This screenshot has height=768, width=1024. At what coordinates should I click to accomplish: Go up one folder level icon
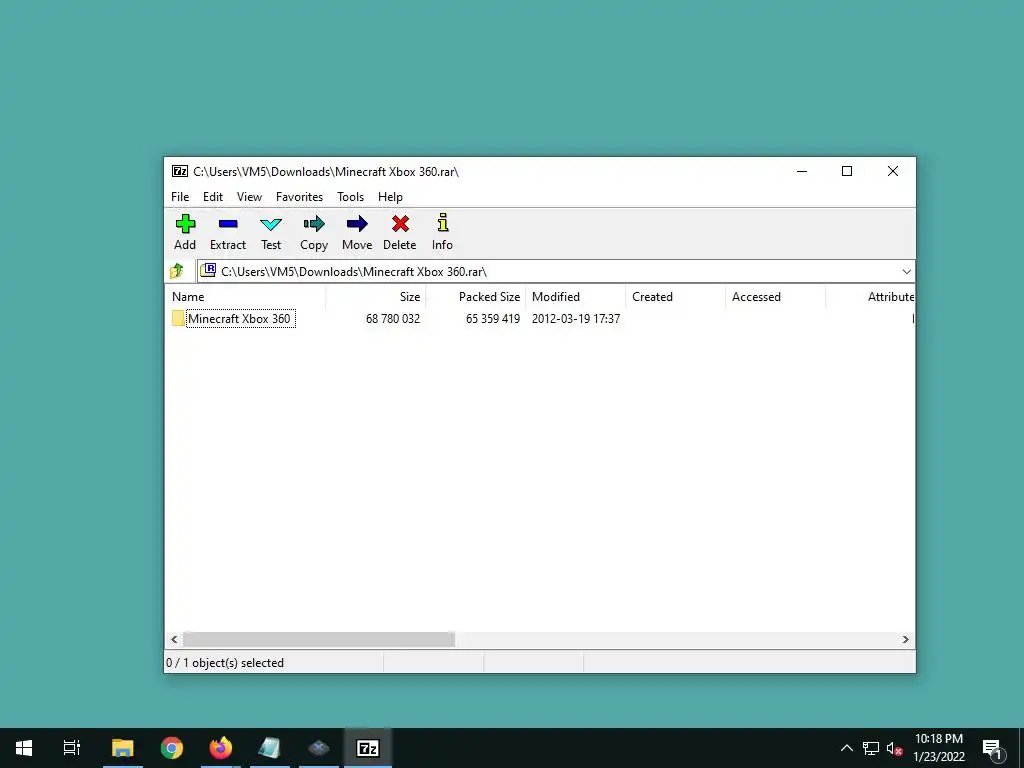tap(176, 271)
